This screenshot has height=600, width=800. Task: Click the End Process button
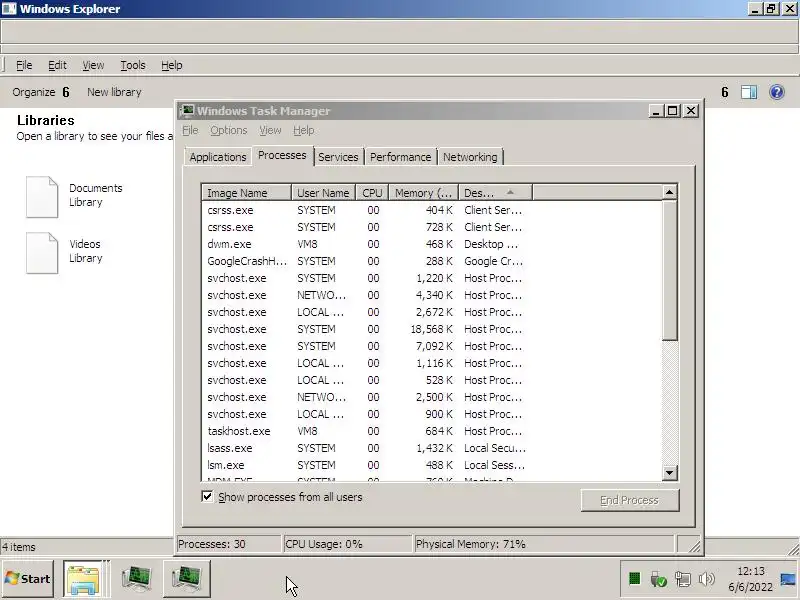[x=630, y=500]
